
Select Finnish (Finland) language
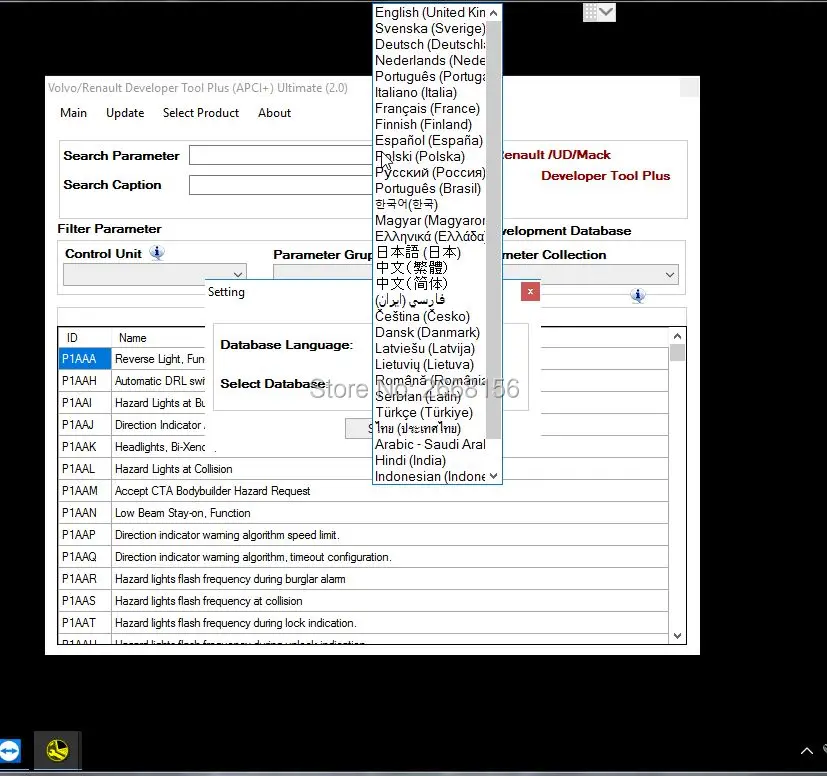point(430,124)
